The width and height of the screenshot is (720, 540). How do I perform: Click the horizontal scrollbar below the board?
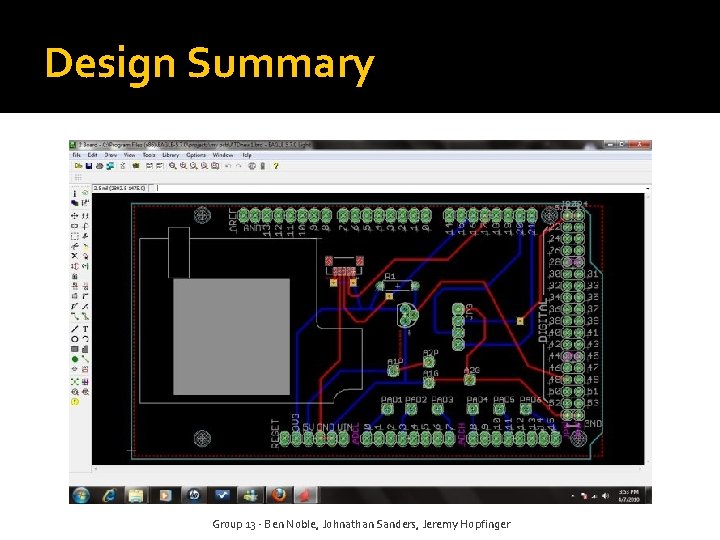tap(368, 469)
